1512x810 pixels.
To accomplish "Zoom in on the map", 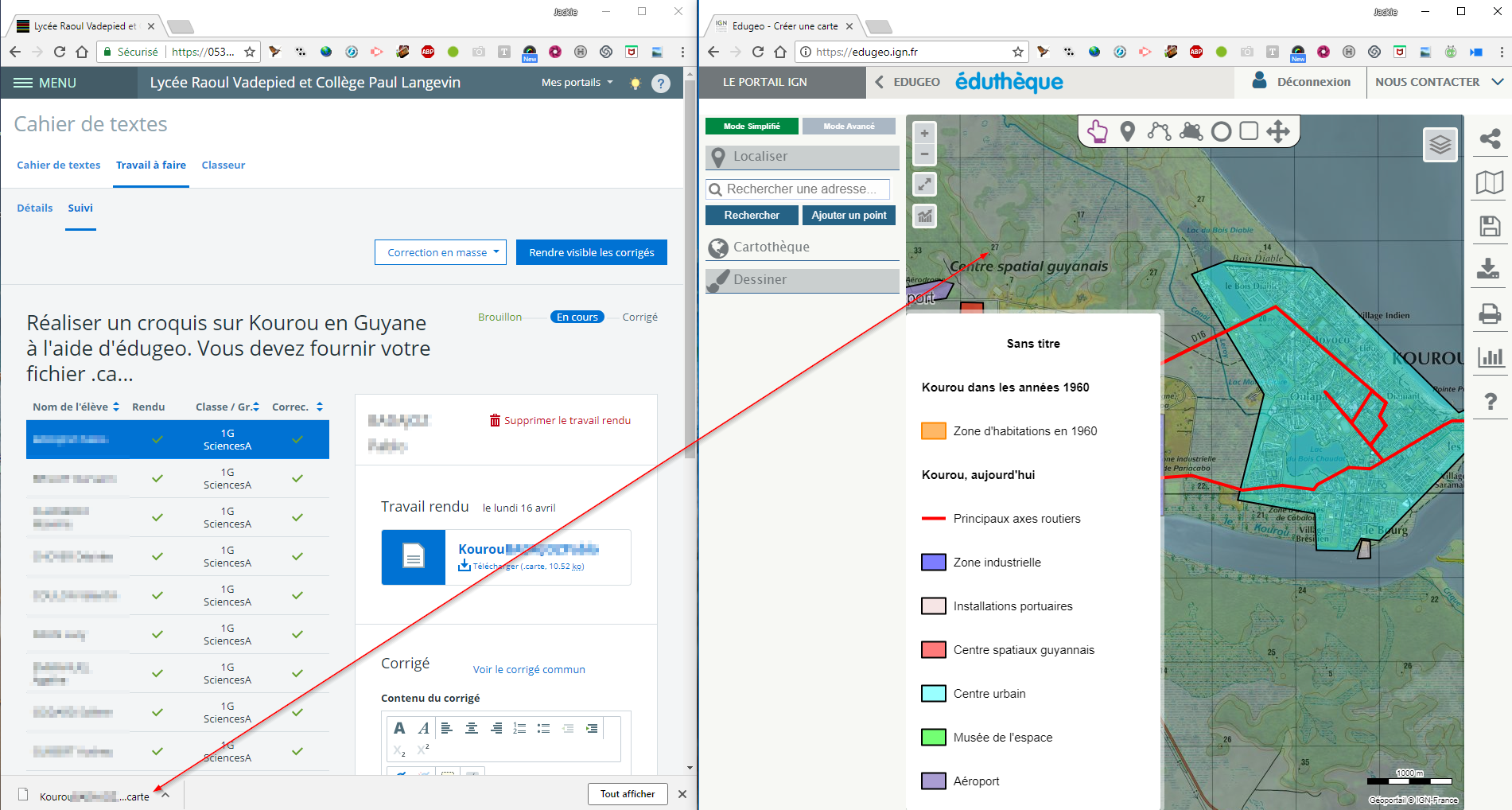I will tap(924, 134).
